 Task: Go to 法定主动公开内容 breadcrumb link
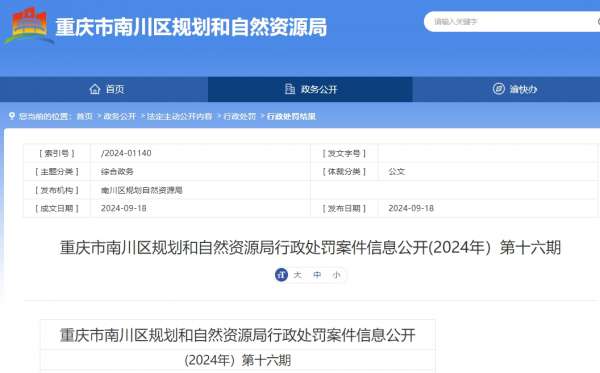179,116
